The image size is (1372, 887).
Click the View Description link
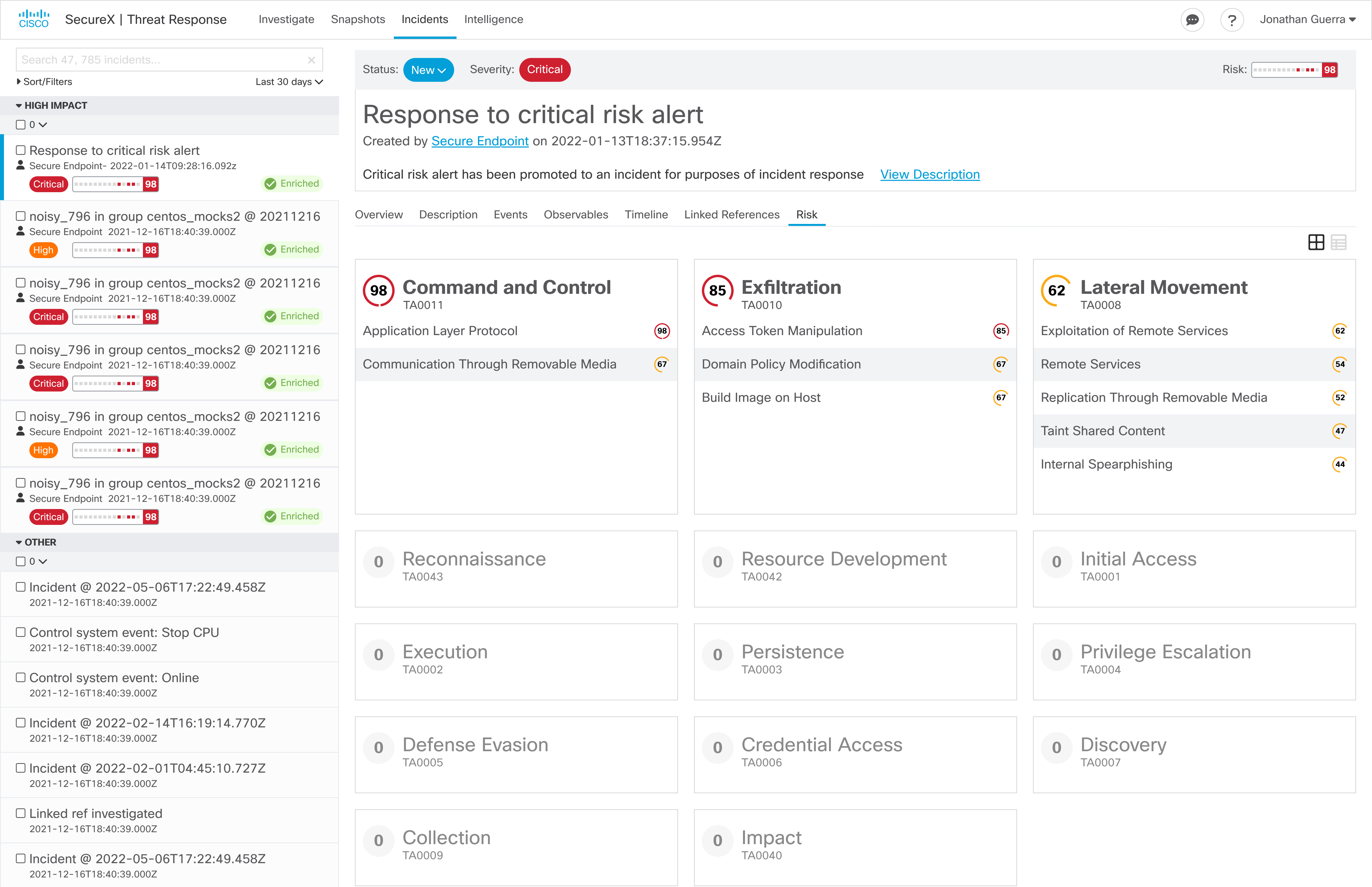click(x=930, y=174)
